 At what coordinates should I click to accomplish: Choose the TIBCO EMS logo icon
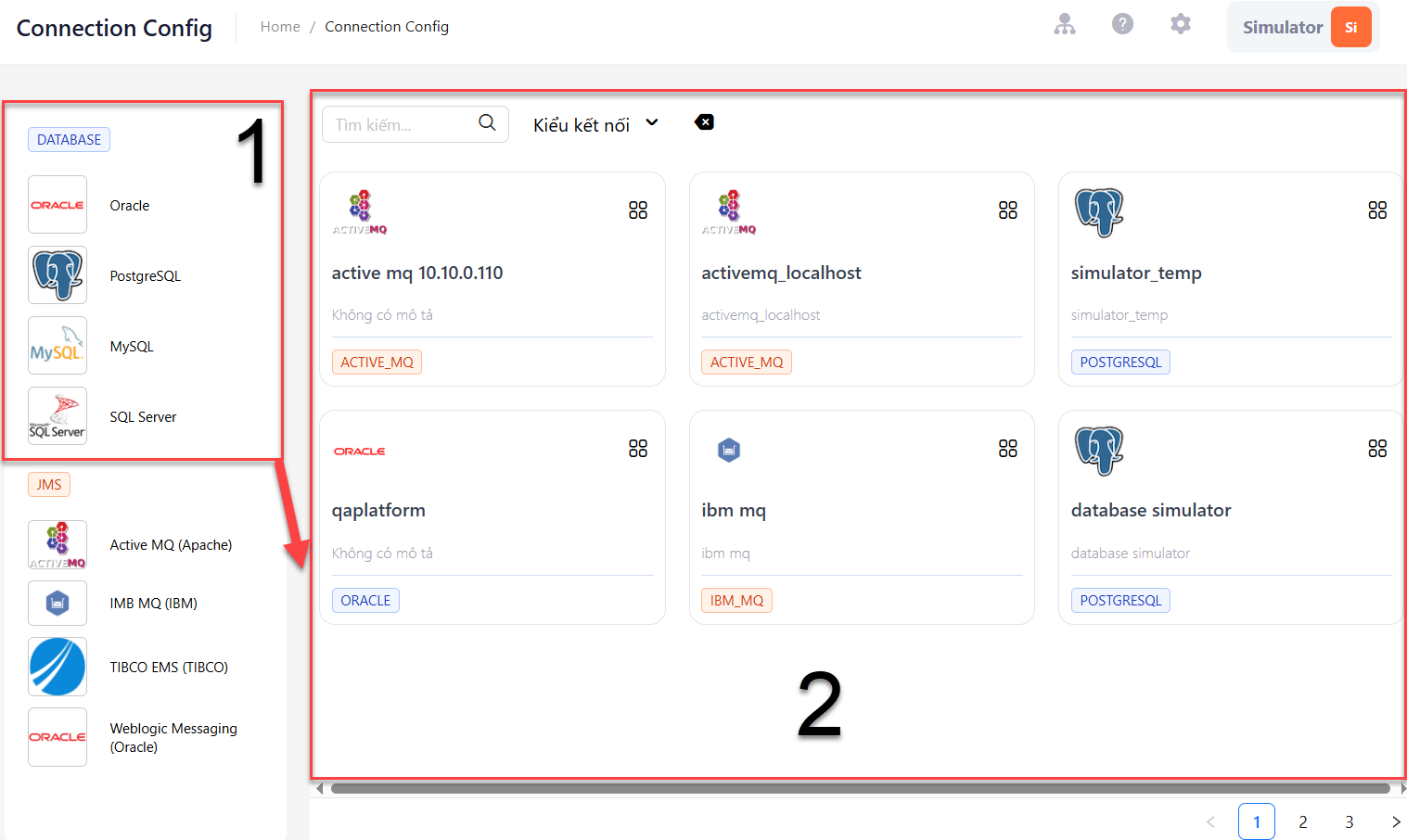58,667
